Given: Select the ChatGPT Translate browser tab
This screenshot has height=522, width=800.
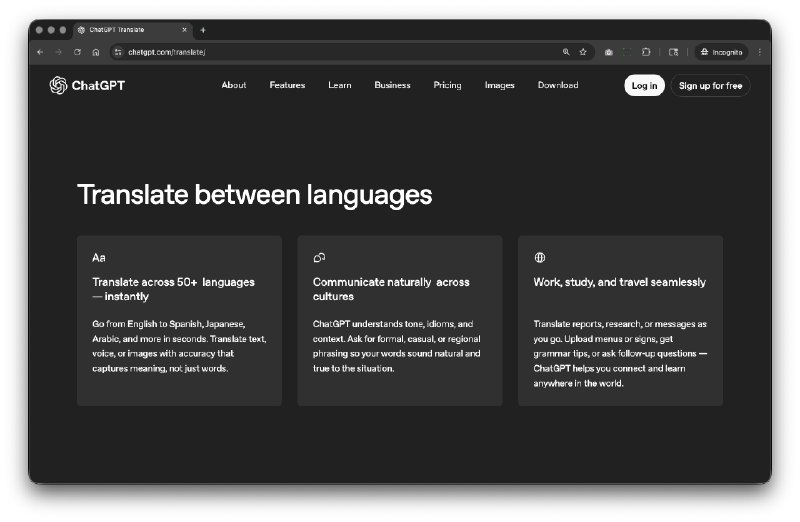Looking at the screenshot, I should tap(133, 30).
